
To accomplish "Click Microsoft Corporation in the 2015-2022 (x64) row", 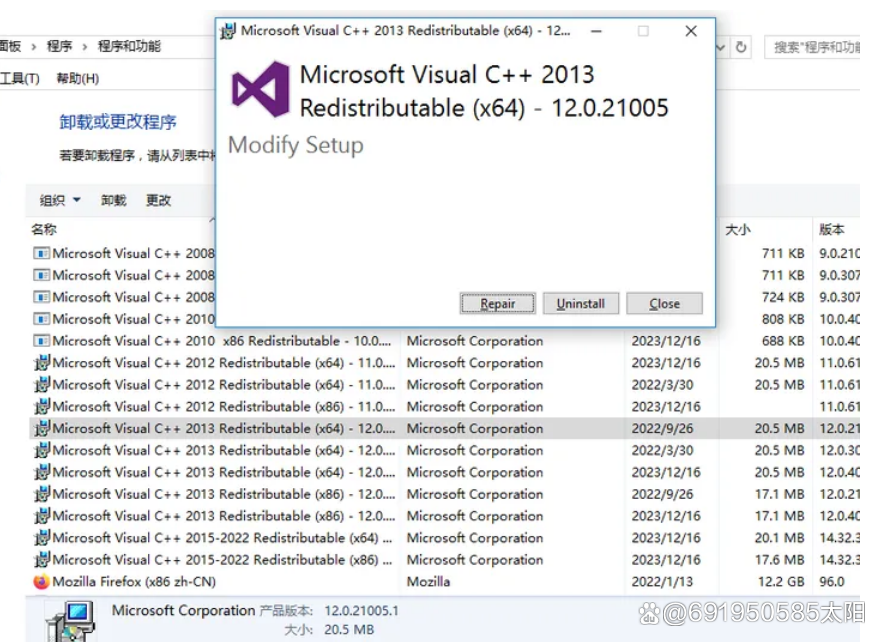I will click(x=475, y=538).
